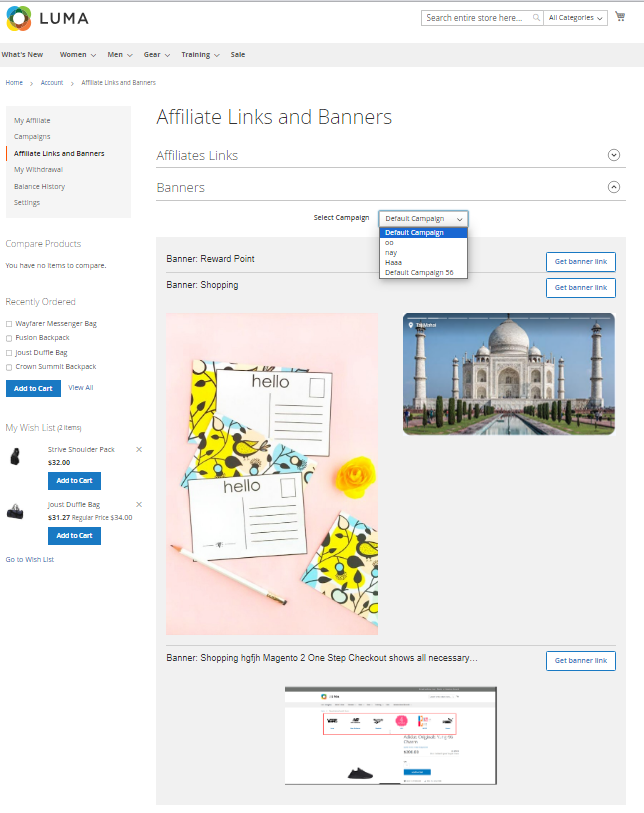The height and width of the screenshot is (813, 644).
Task: Expand the Affiliates Links section
Action: (614, 155)
